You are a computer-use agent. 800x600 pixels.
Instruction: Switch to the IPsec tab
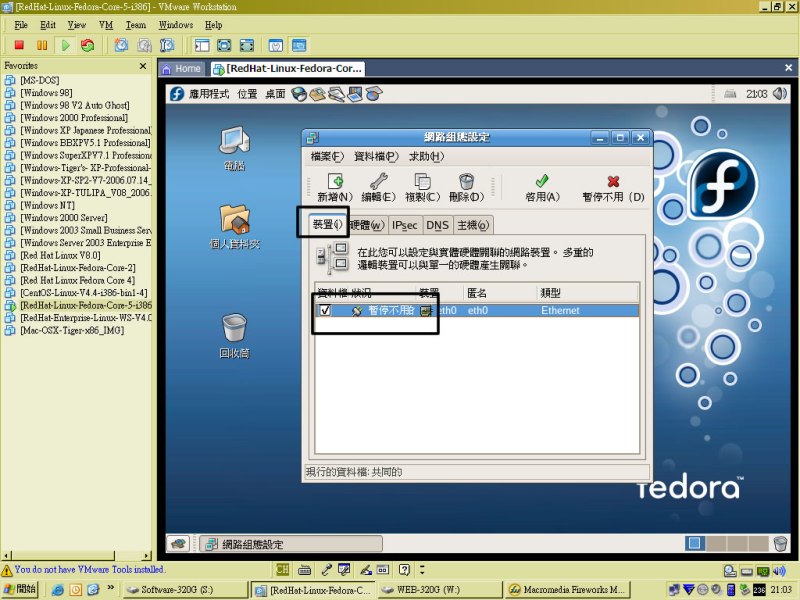coord(404,225)
